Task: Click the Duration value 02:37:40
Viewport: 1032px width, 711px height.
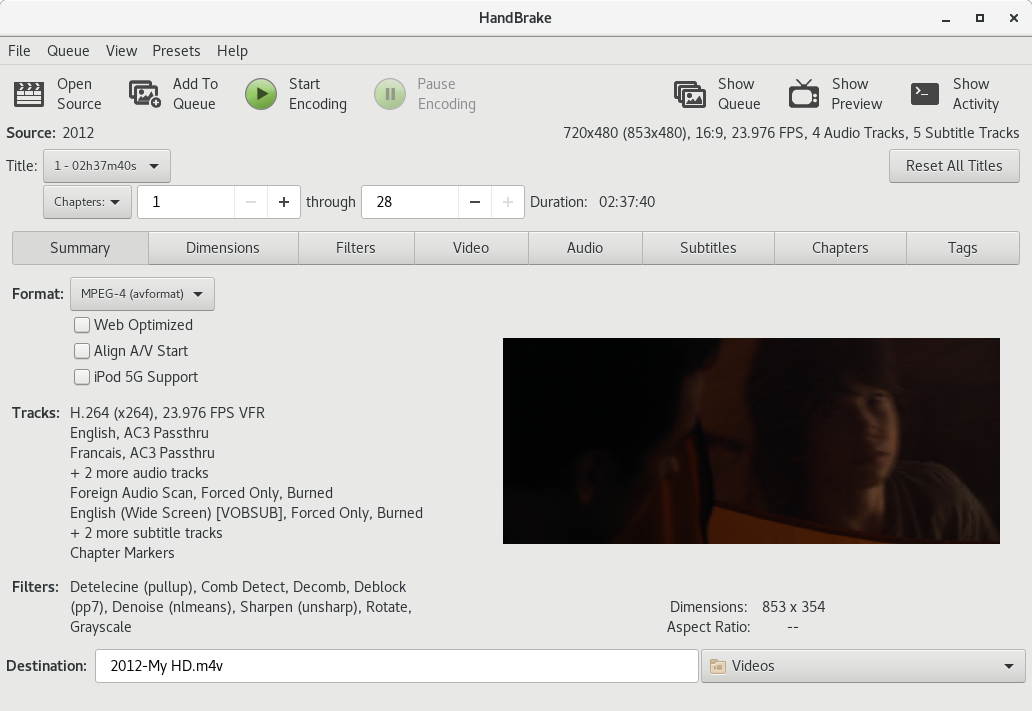Action: tap(627, 202)
